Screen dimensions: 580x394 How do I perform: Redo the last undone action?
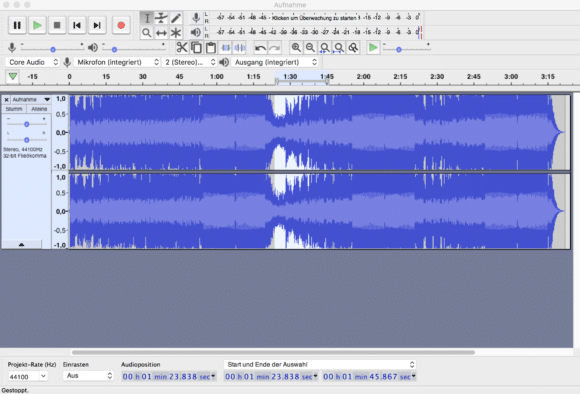point(274,47)
